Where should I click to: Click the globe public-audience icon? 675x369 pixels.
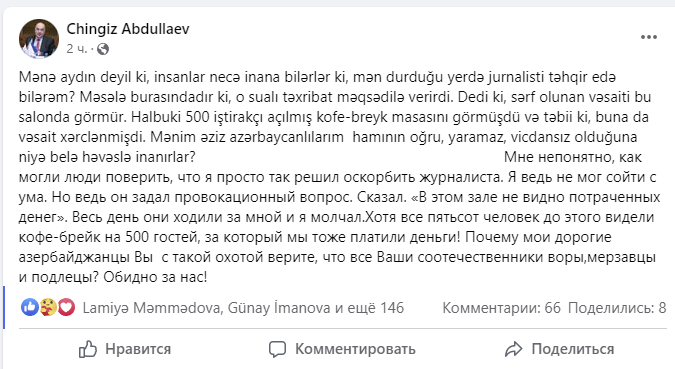[x=103, y=49]
